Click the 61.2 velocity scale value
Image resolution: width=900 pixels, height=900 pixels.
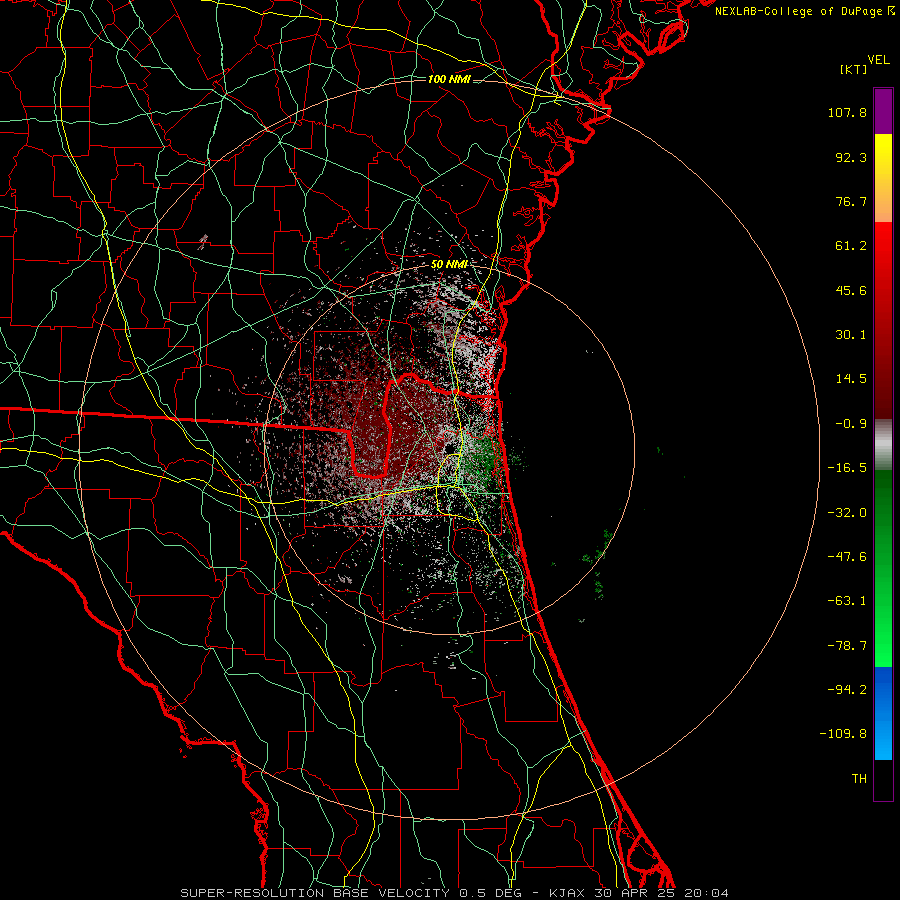851,246
